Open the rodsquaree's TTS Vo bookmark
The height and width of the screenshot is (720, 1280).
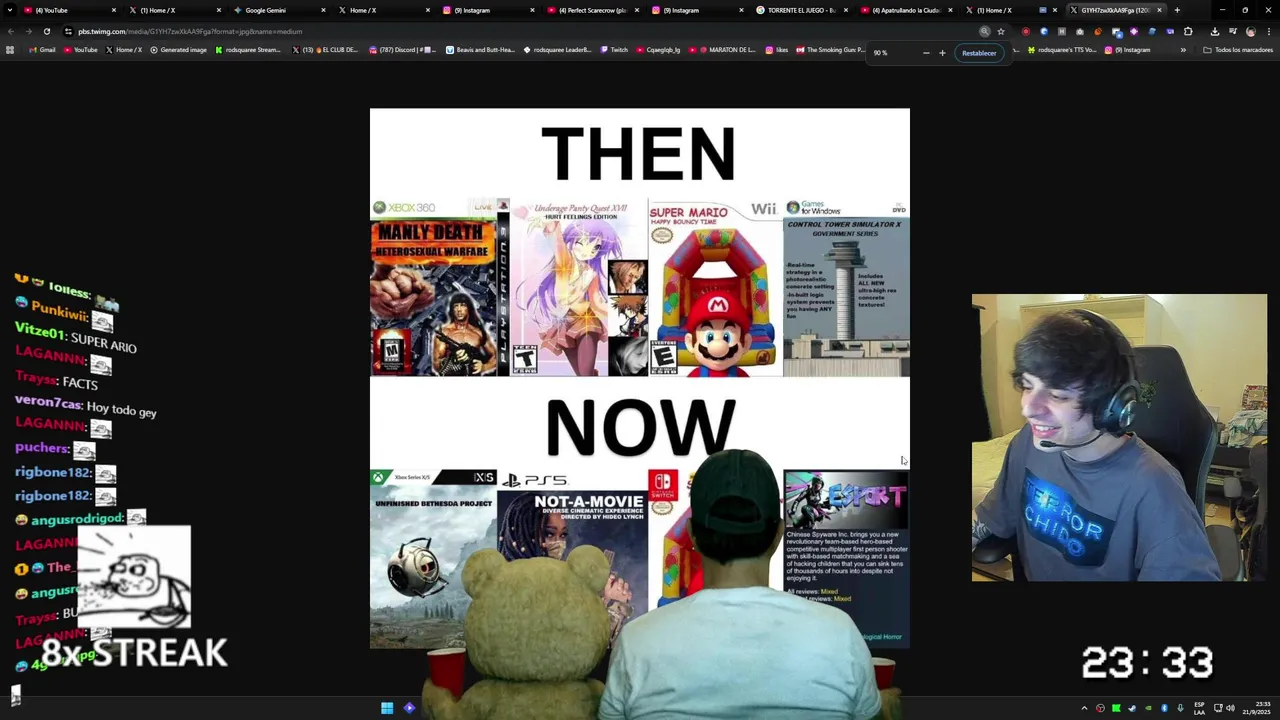(x=1062, y=50)
